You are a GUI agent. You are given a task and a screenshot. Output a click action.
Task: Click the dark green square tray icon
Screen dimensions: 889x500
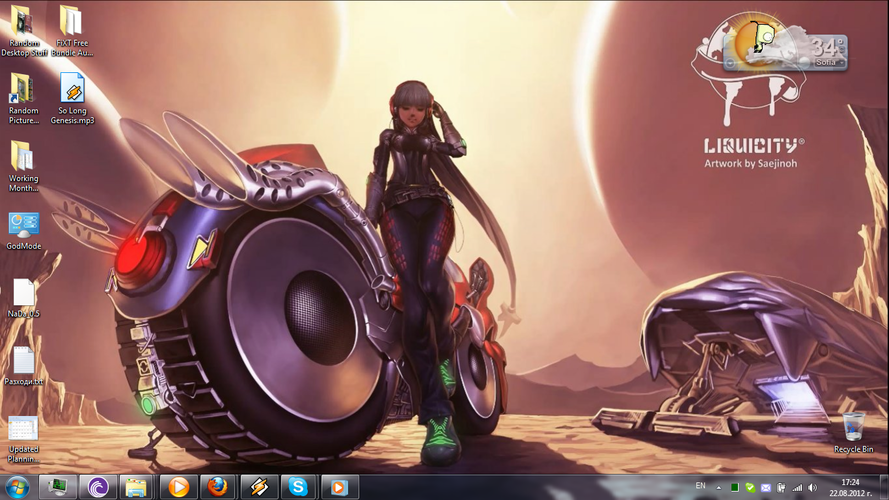[735, 488]
